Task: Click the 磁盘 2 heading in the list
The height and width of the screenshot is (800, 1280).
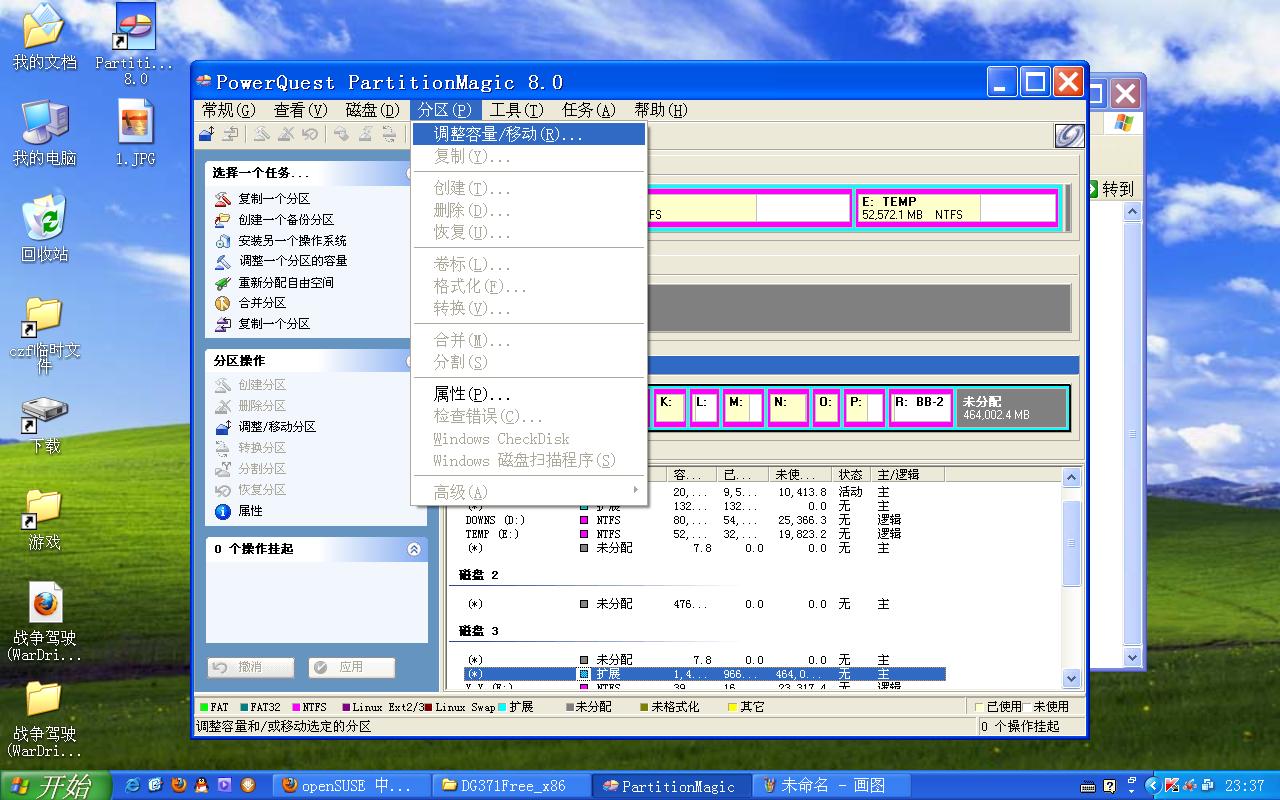Action: [x=479, y=575]
